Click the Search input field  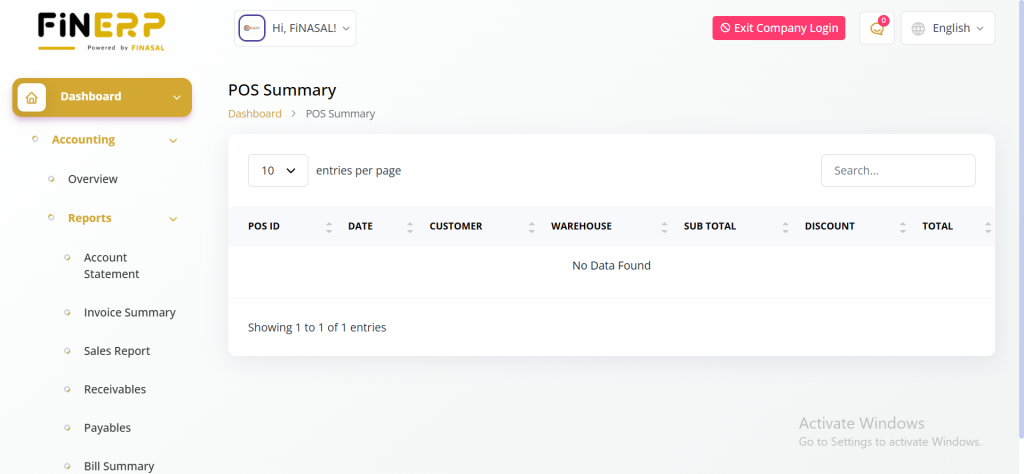[897, 171]
